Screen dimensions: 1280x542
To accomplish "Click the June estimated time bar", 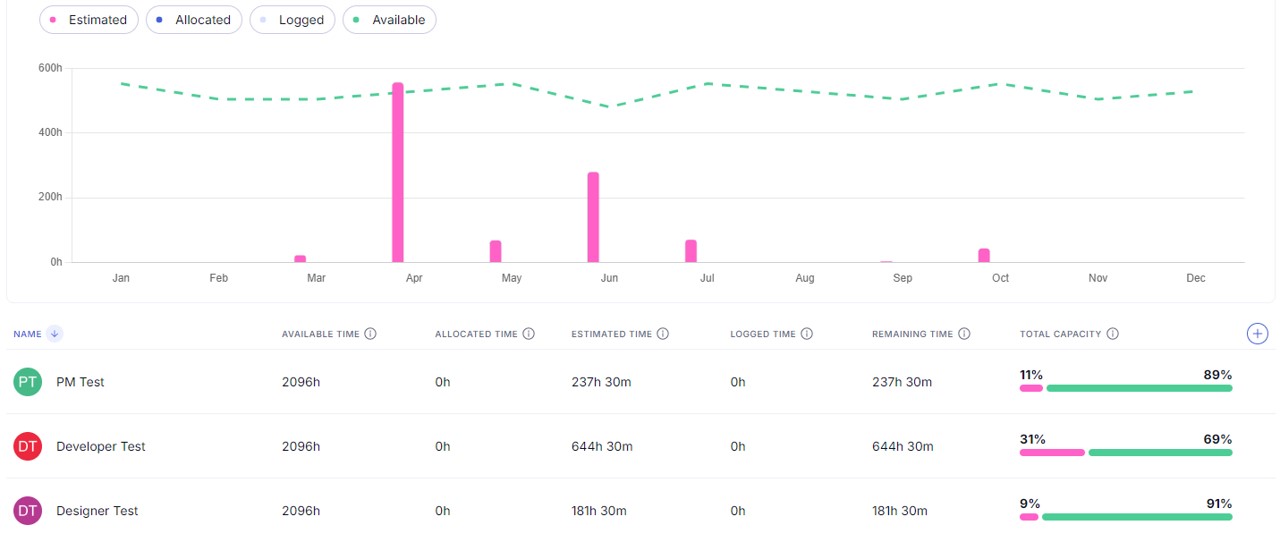I will [593, 217].
